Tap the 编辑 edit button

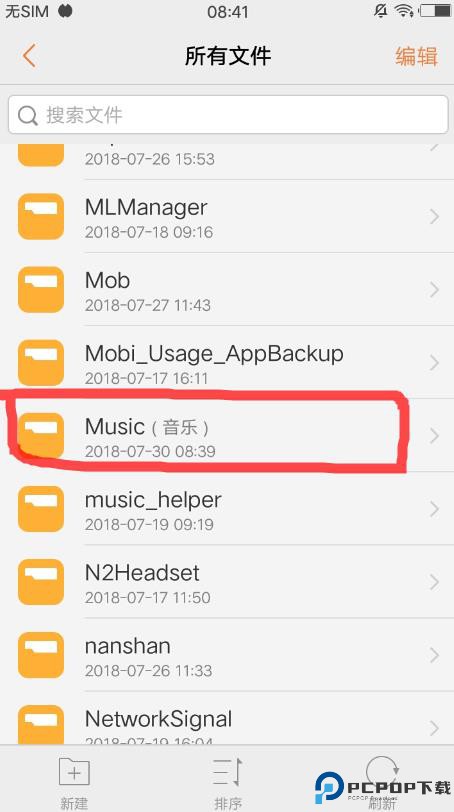tap(417, 56)
